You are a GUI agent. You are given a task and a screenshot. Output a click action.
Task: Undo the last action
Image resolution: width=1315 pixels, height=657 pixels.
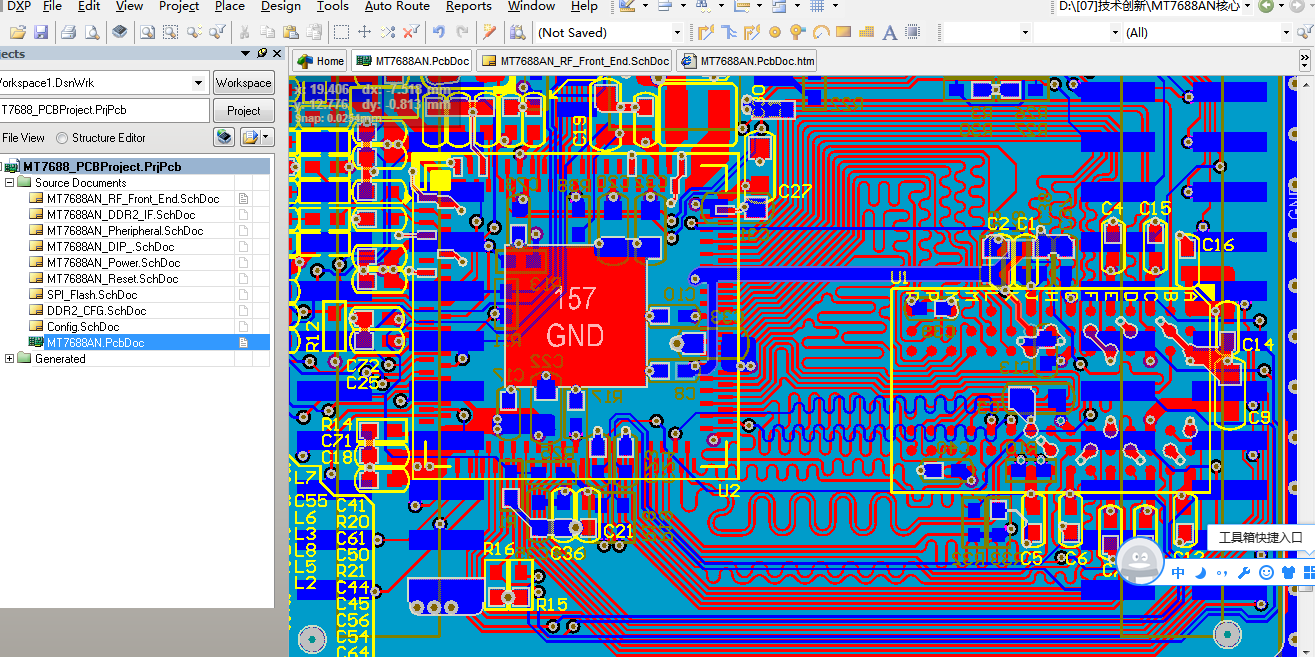coord(437,33)
